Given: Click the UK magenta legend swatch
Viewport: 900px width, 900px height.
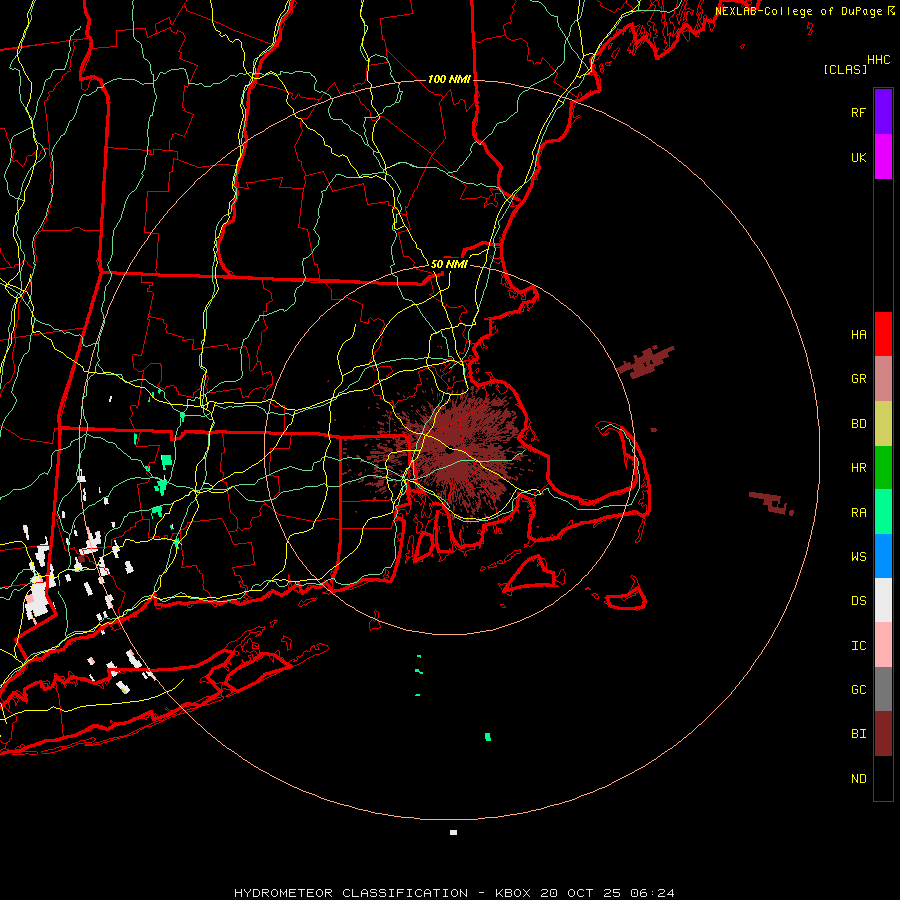Looking at the screenshot, I should point(883,157).
